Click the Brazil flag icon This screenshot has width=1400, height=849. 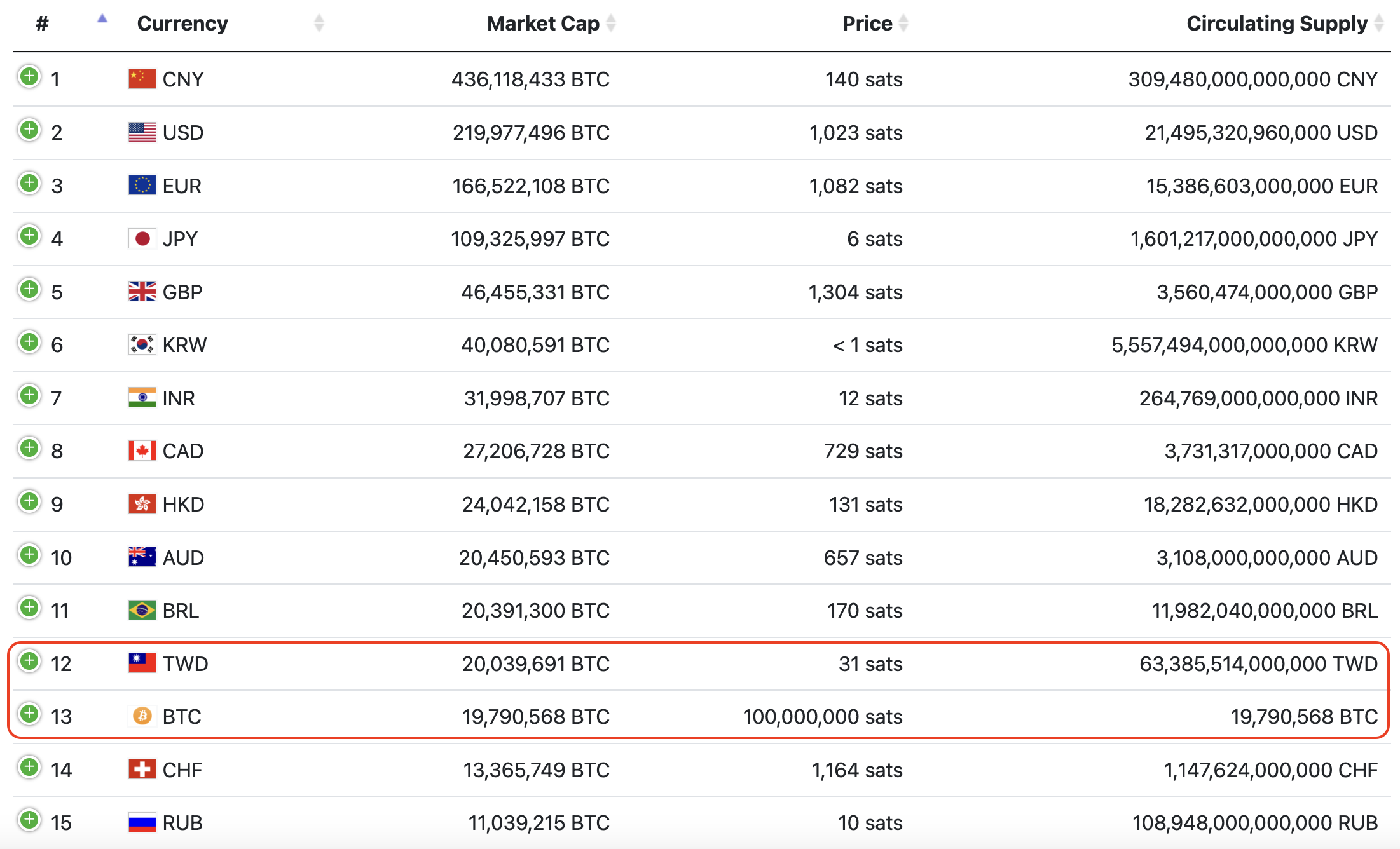[142, 611]
